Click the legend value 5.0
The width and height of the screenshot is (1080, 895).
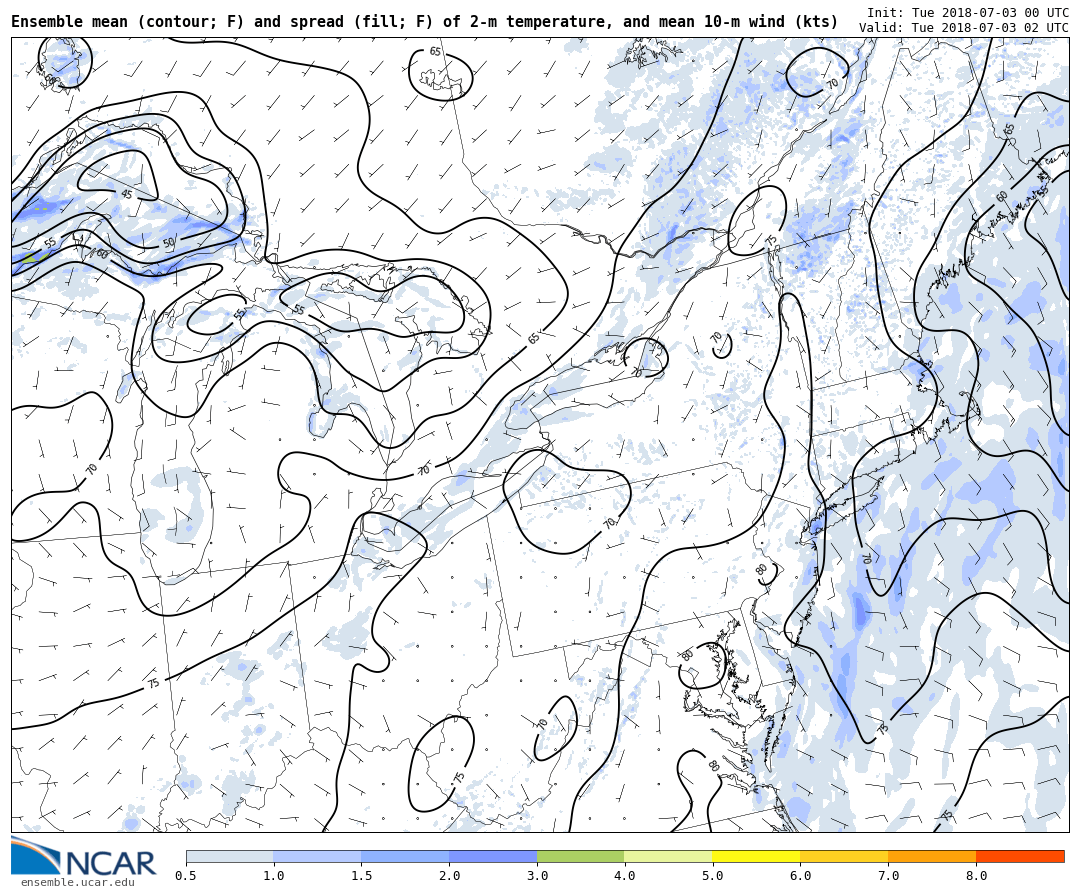(713, 876)
